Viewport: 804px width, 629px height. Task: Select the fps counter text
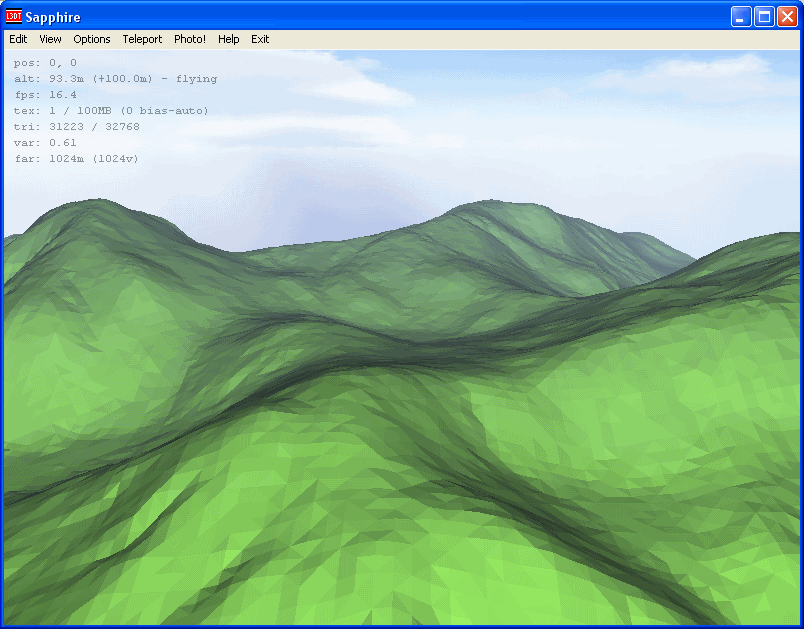pyautogui.click(x=46, y=95)
